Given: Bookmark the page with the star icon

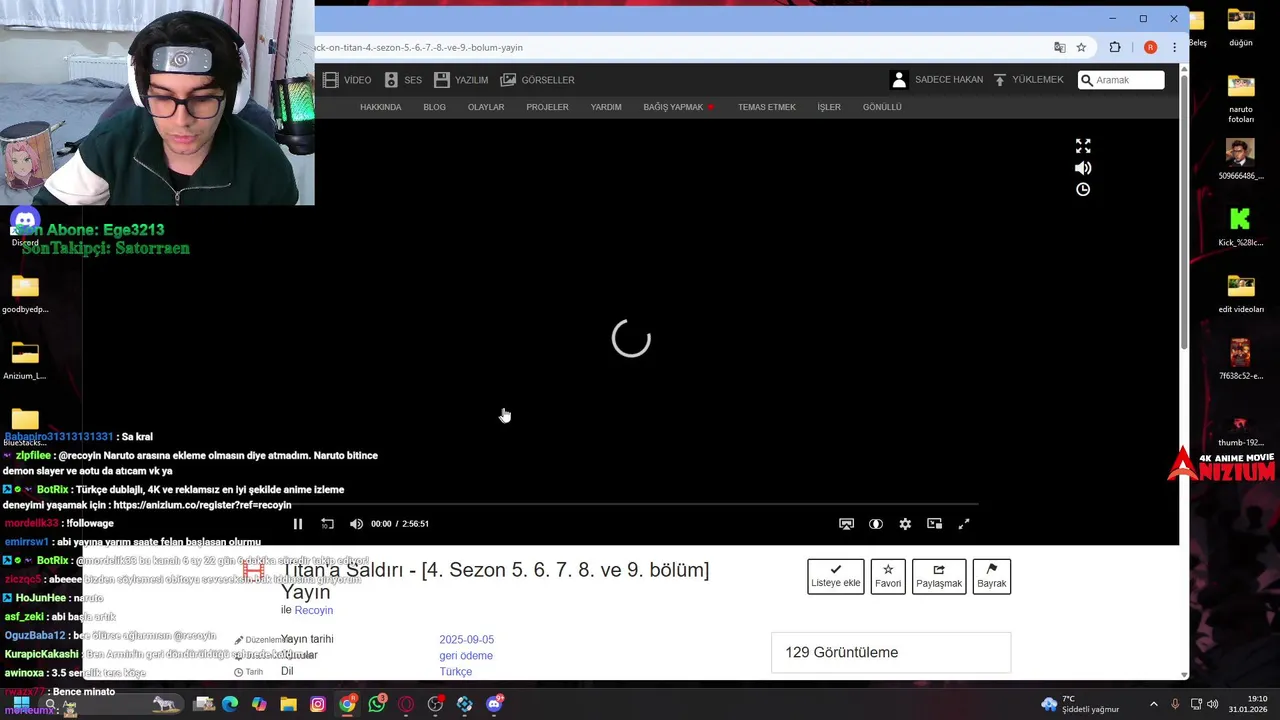Looking at the screenshot, I should [1081, 47].
